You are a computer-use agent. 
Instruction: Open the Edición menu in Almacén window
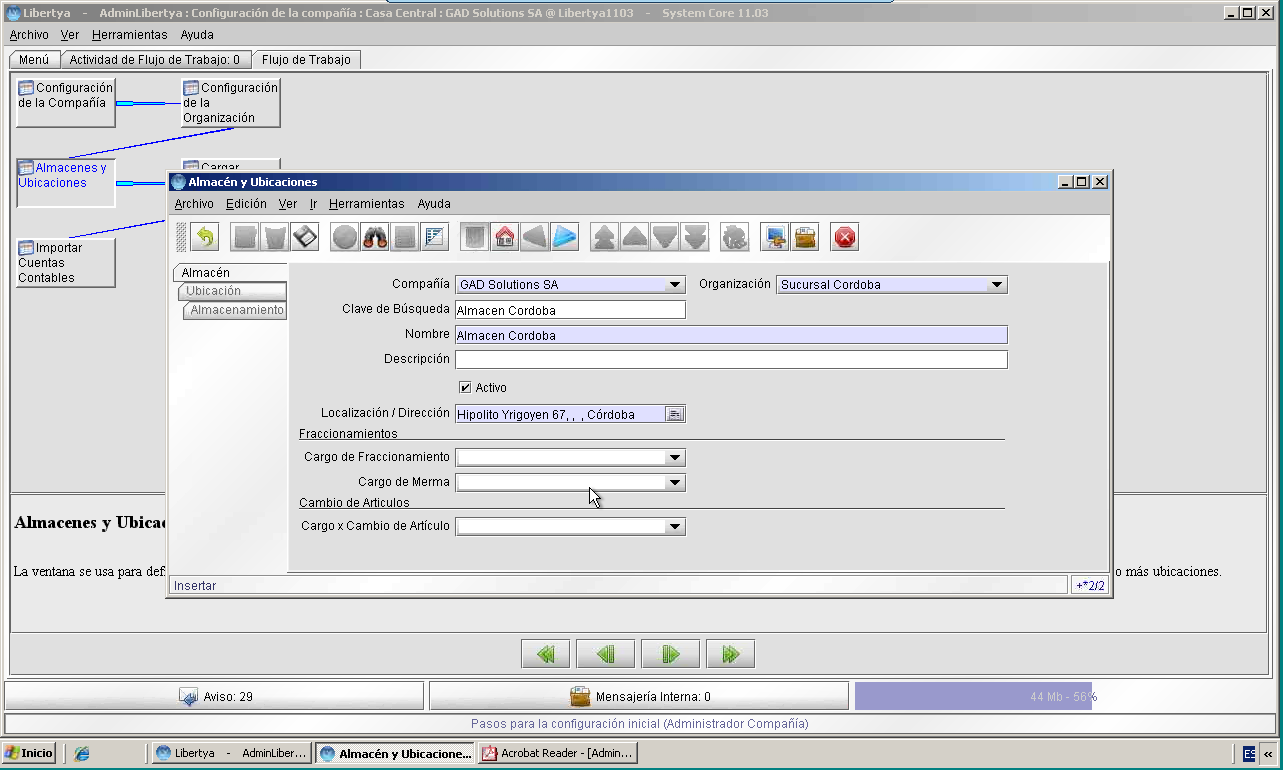tap(246, 204)
